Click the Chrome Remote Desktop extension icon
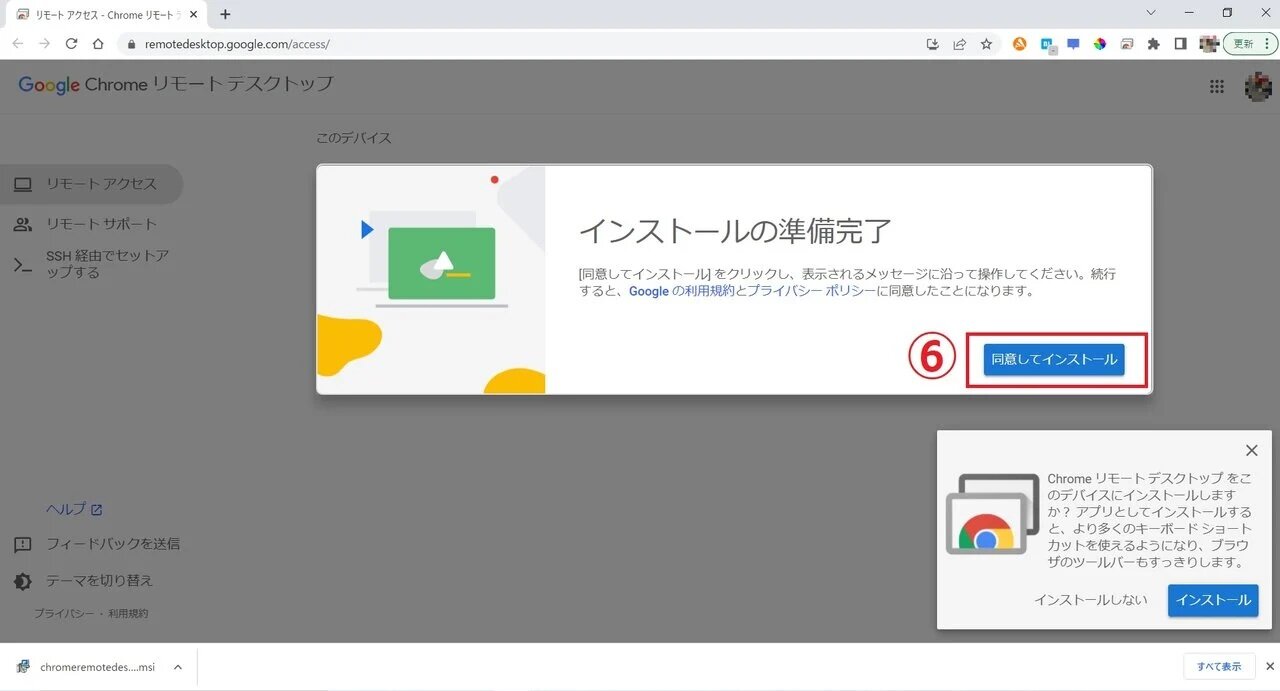1280x691 pixels. coord(1127,44)
